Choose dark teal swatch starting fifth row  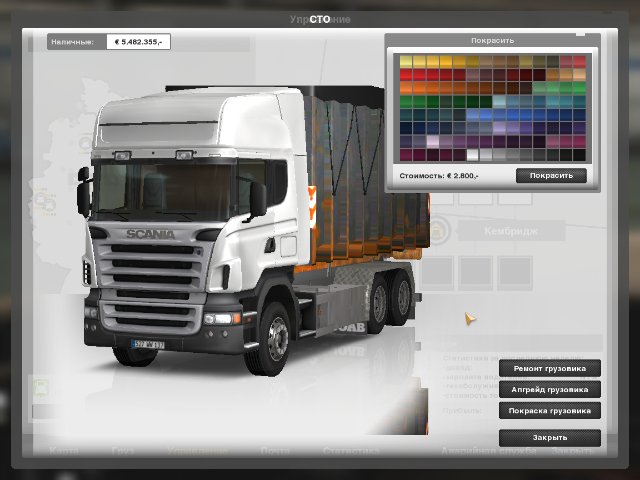(406, 115)
